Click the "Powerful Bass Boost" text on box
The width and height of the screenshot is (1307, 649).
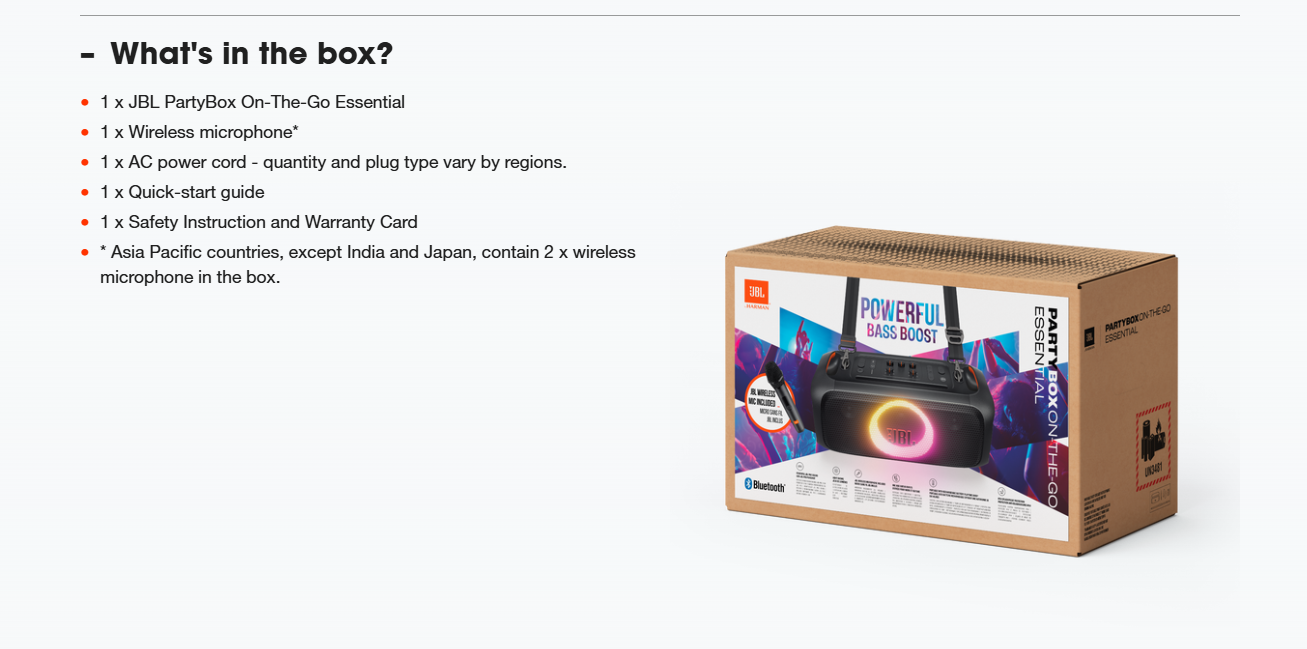pyautogui.click(x=901, y=319)
